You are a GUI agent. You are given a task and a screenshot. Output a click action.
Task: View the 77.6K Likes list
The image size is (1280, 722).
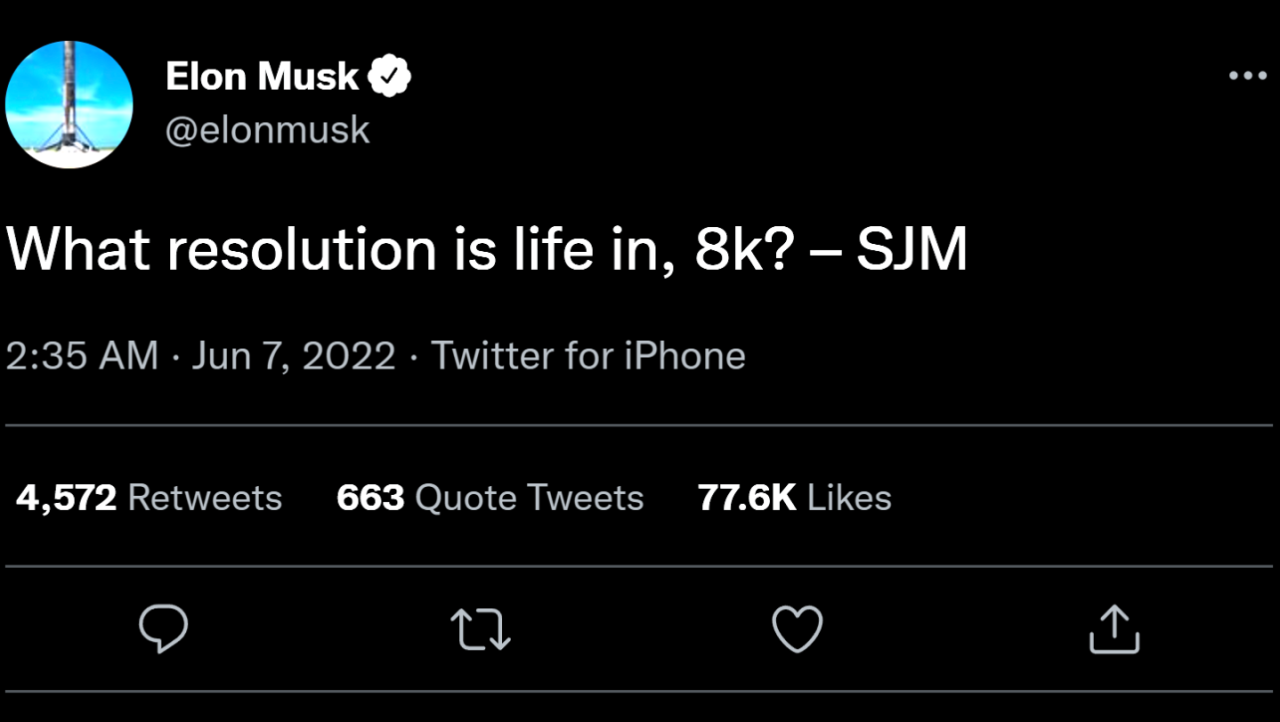[x=795, y=497]
